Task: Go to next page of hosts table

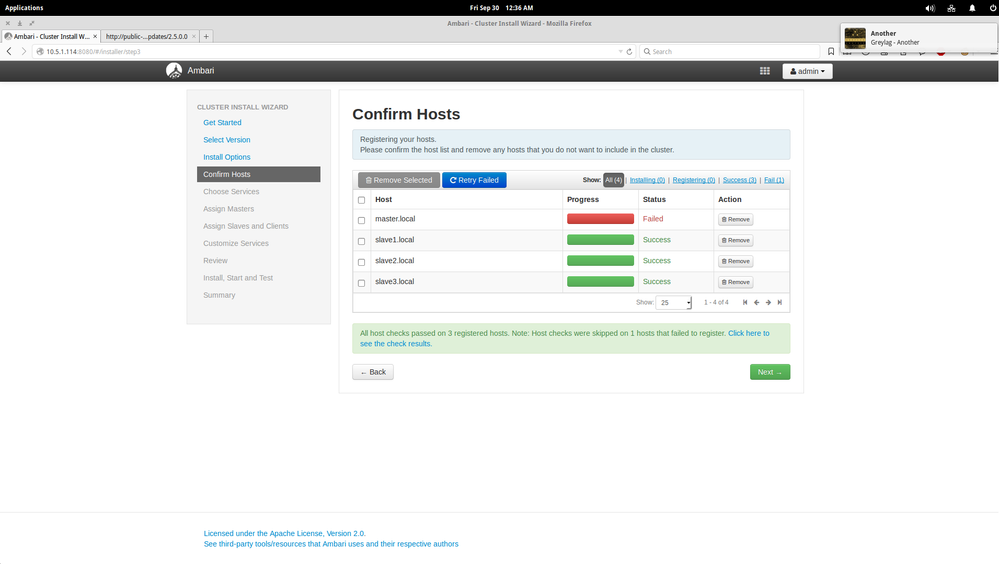Action: 768,302
